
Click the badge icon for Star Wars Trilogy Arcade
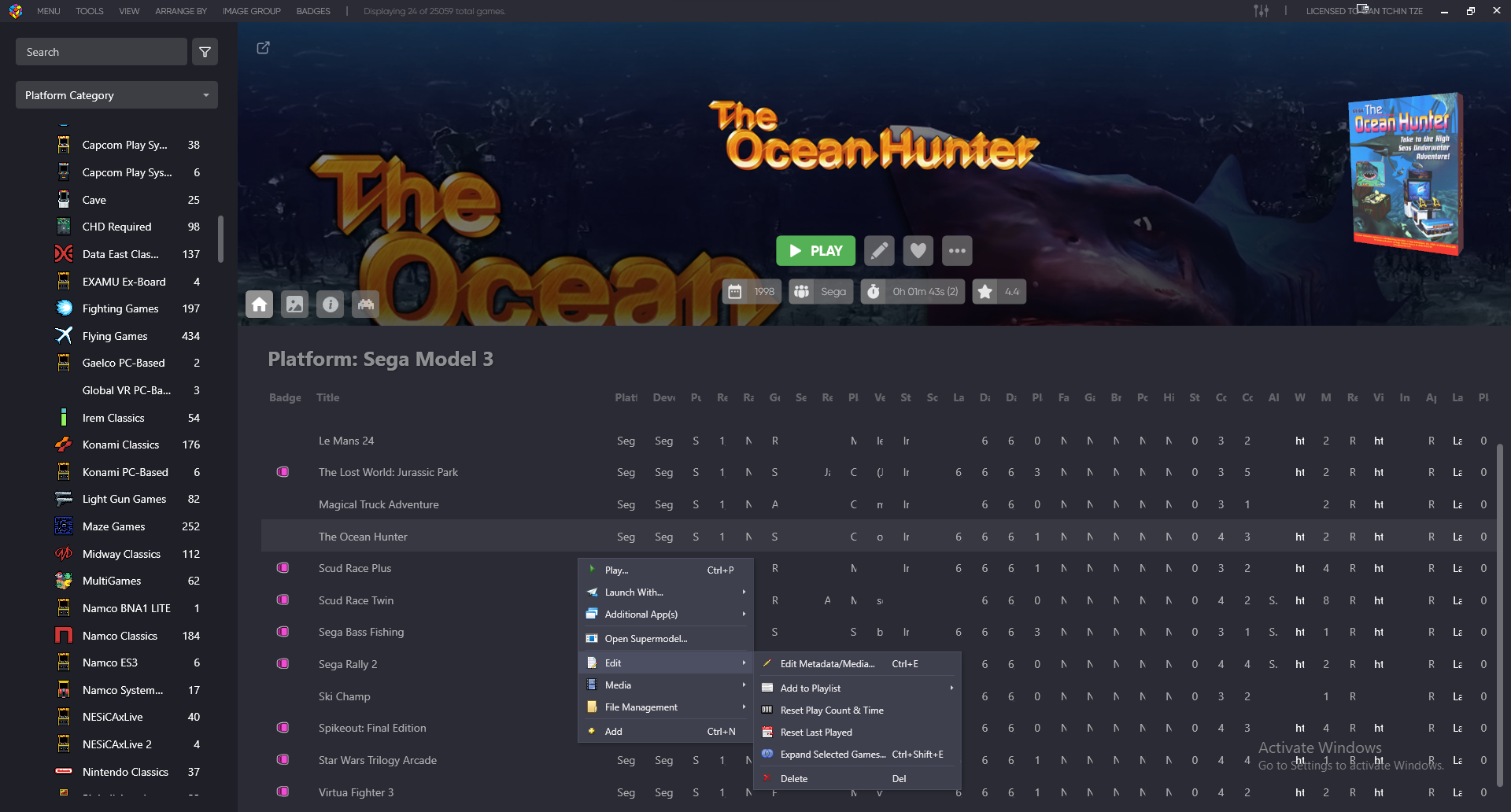click(283, 759)
